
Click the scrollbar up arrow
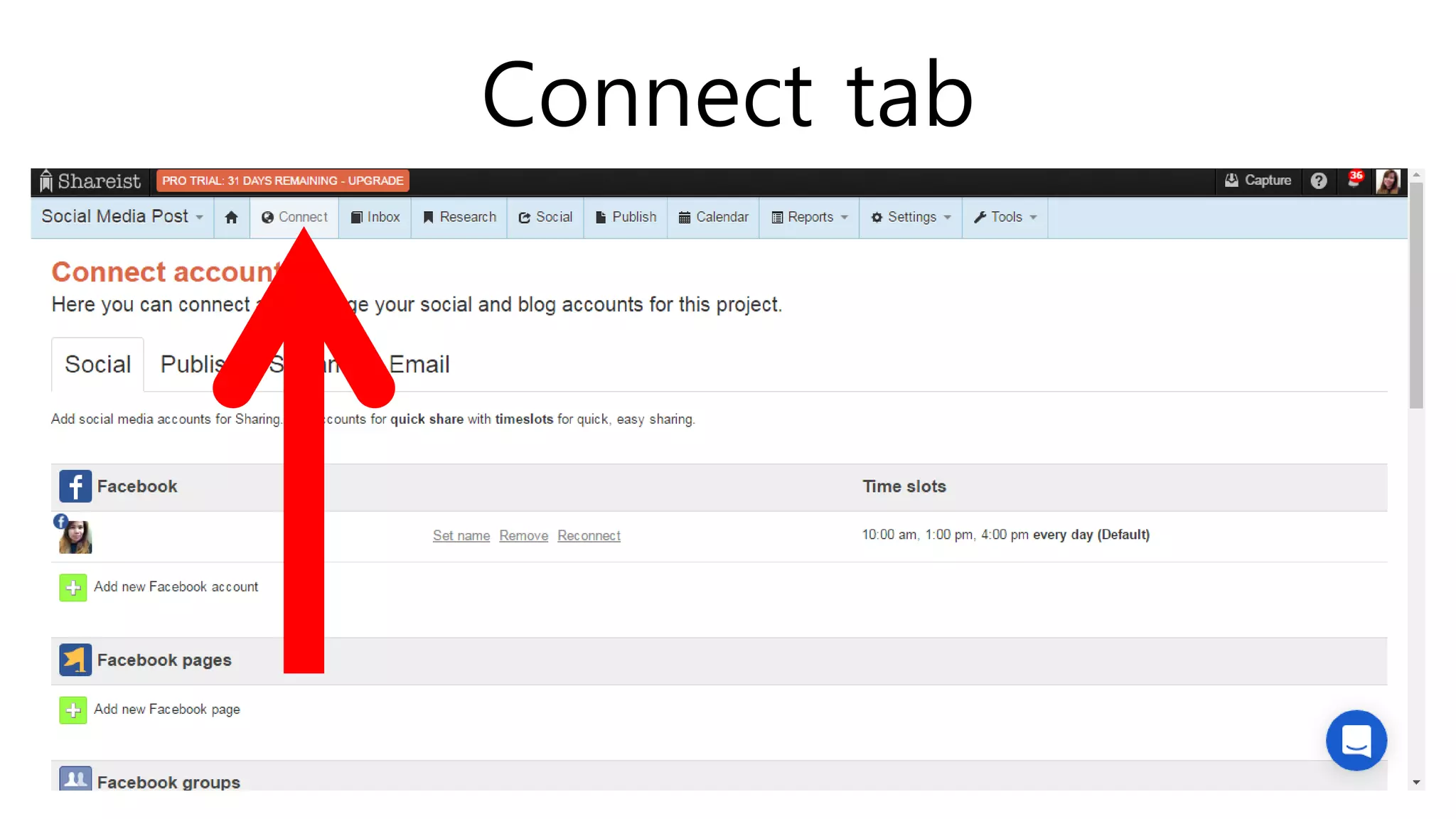coord(1416,175)
